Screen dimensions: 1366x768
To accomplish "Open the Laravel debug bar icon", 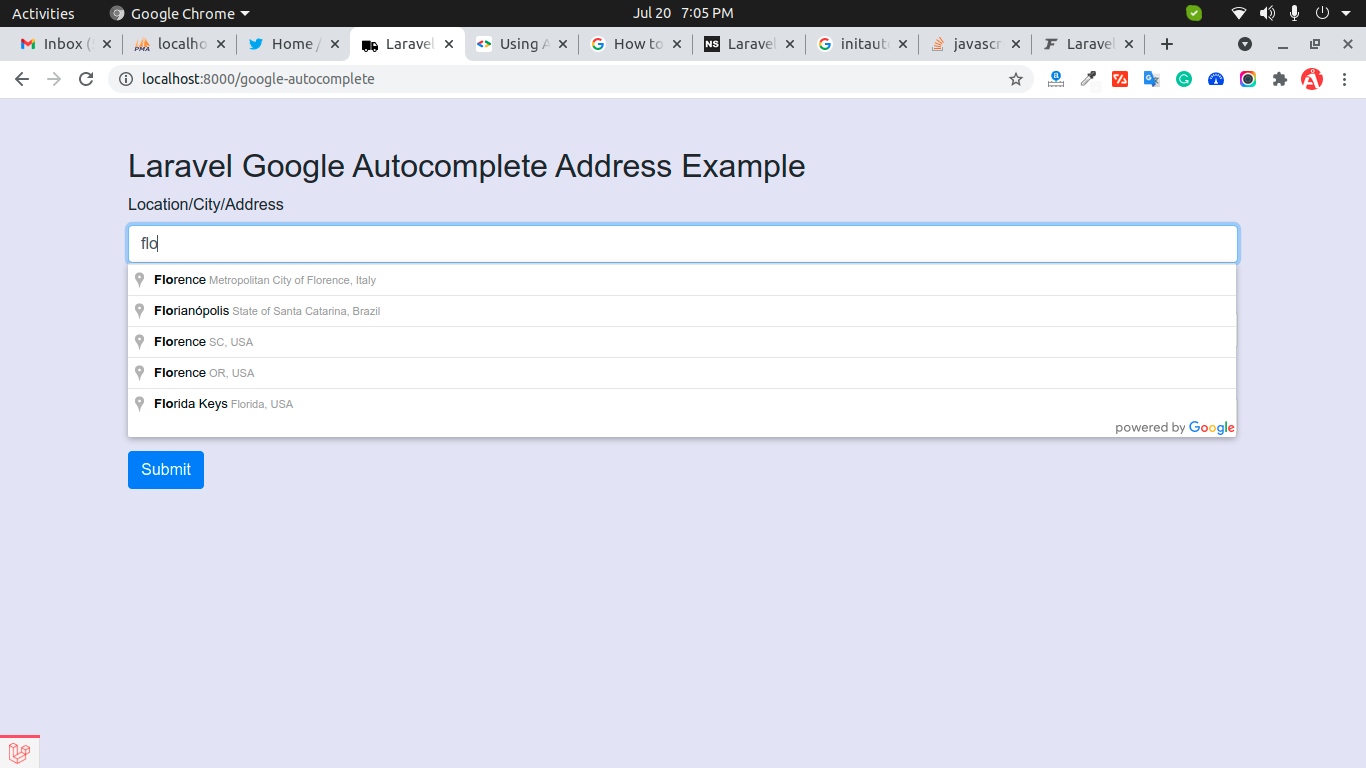I will [19, 752].
